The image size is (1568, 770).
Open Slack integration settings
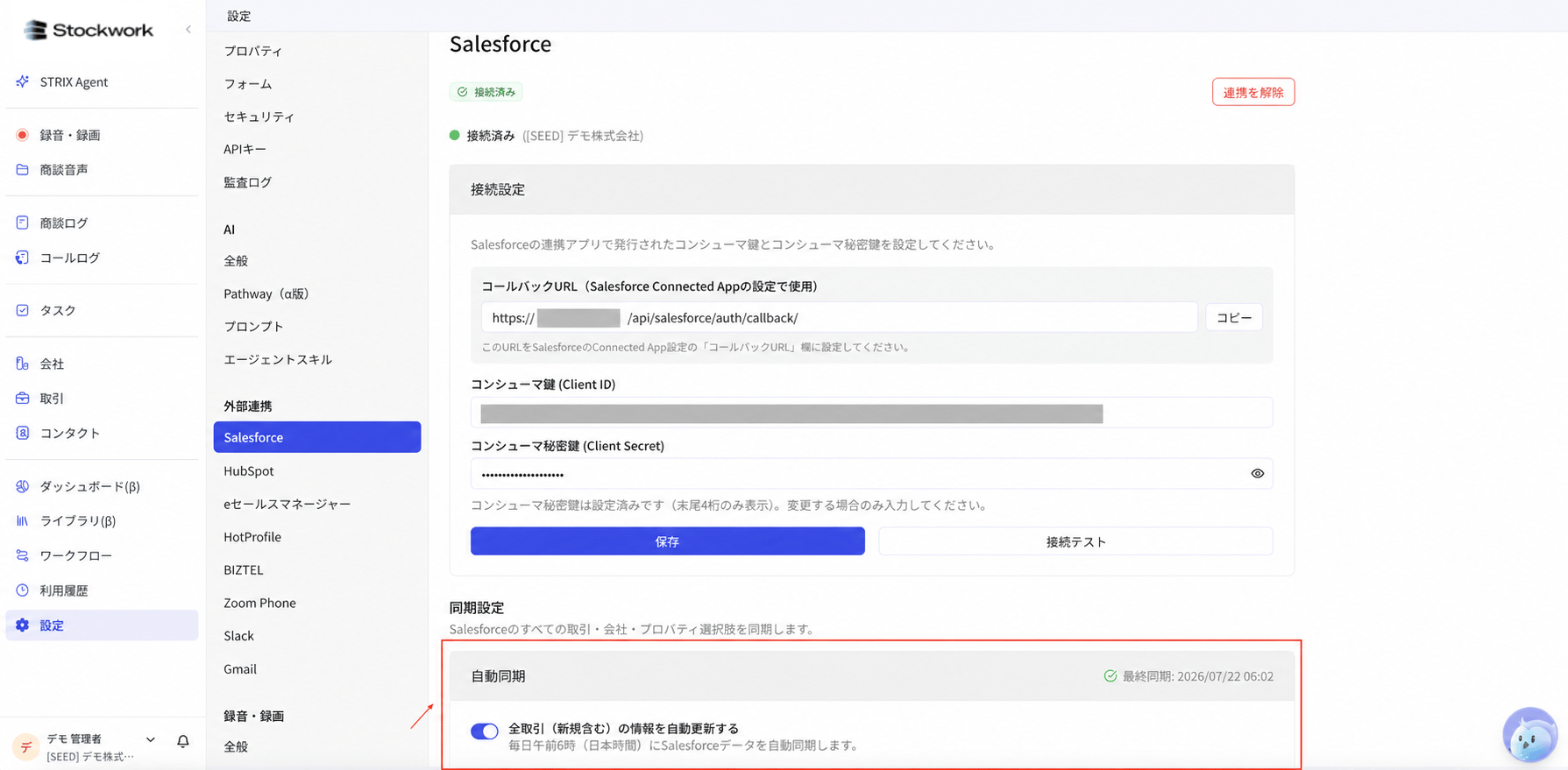(239, 636)
